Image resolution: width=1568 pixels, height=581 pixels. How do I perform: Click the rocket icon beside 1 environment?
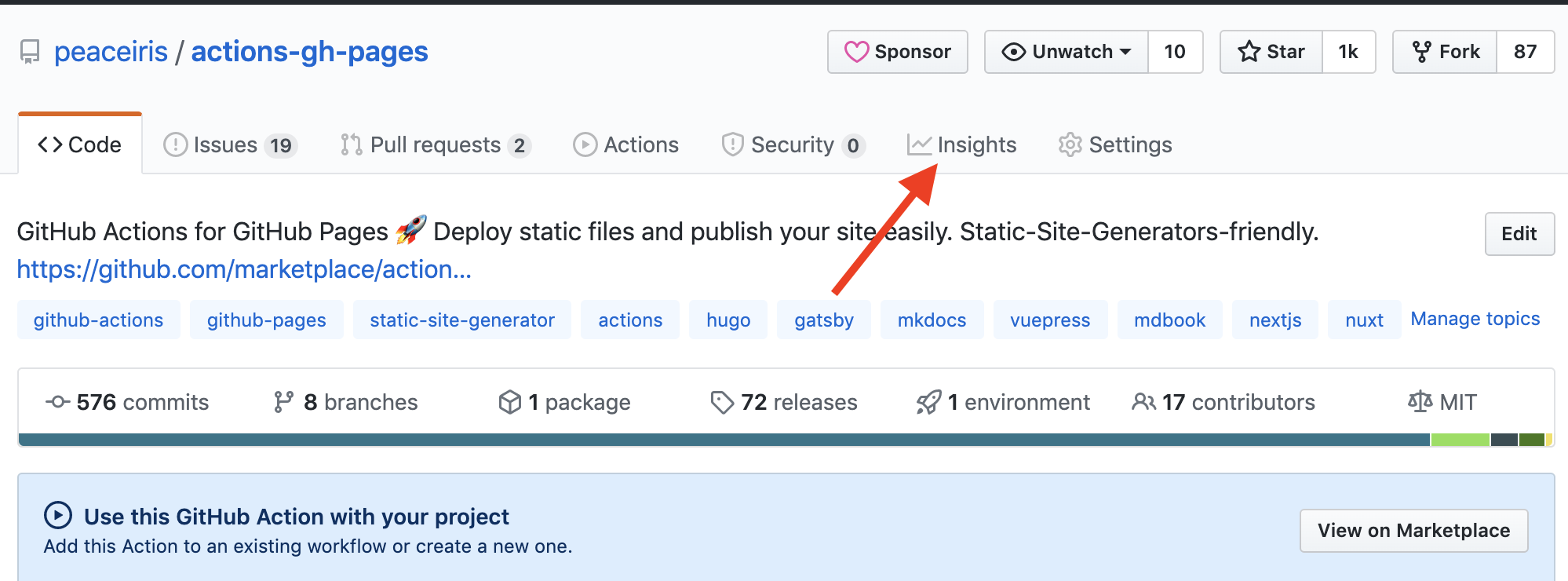click(x=928, y=402)
